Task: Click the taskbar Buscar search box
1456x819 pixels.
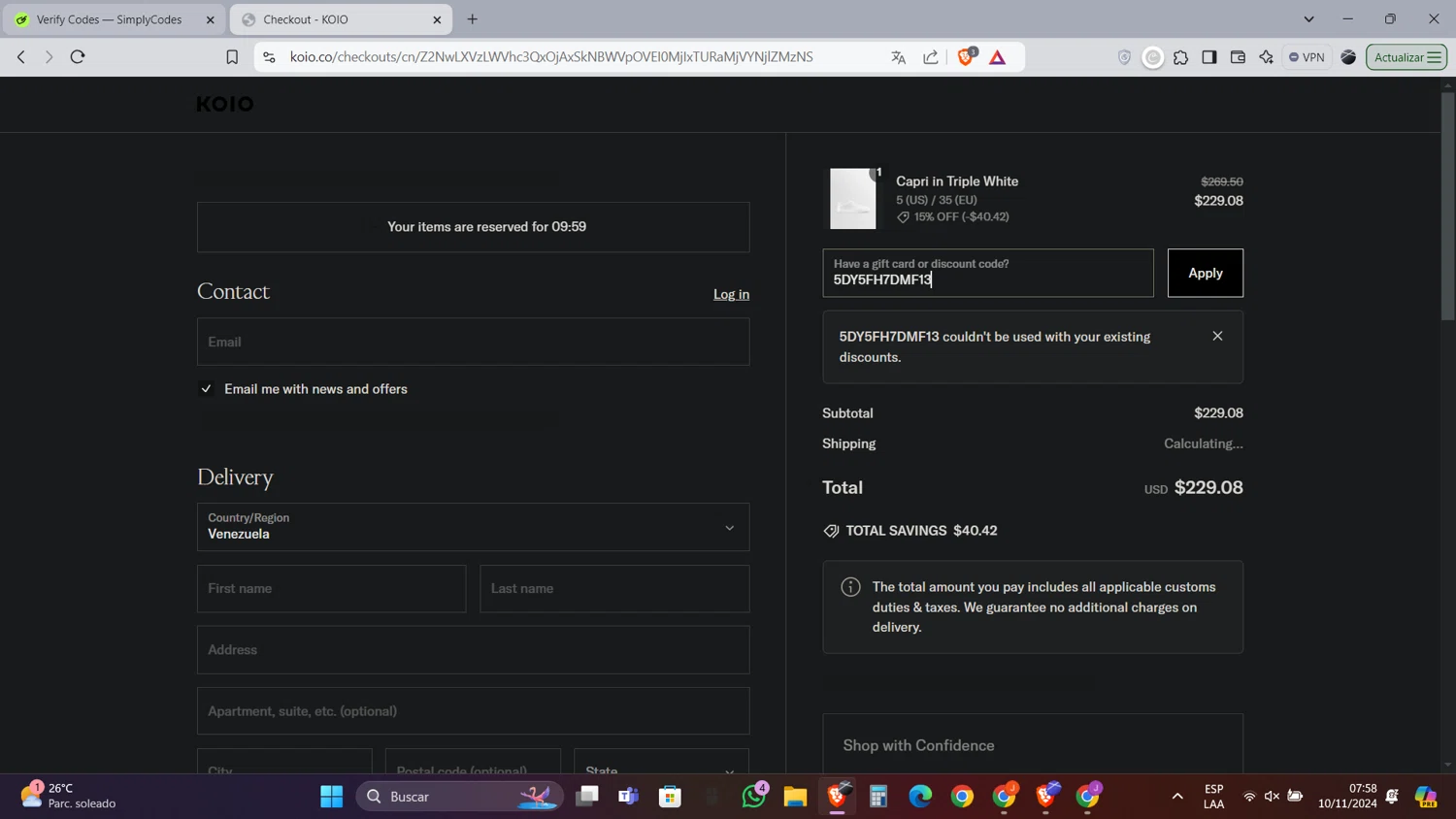Action: pos(460,797)
